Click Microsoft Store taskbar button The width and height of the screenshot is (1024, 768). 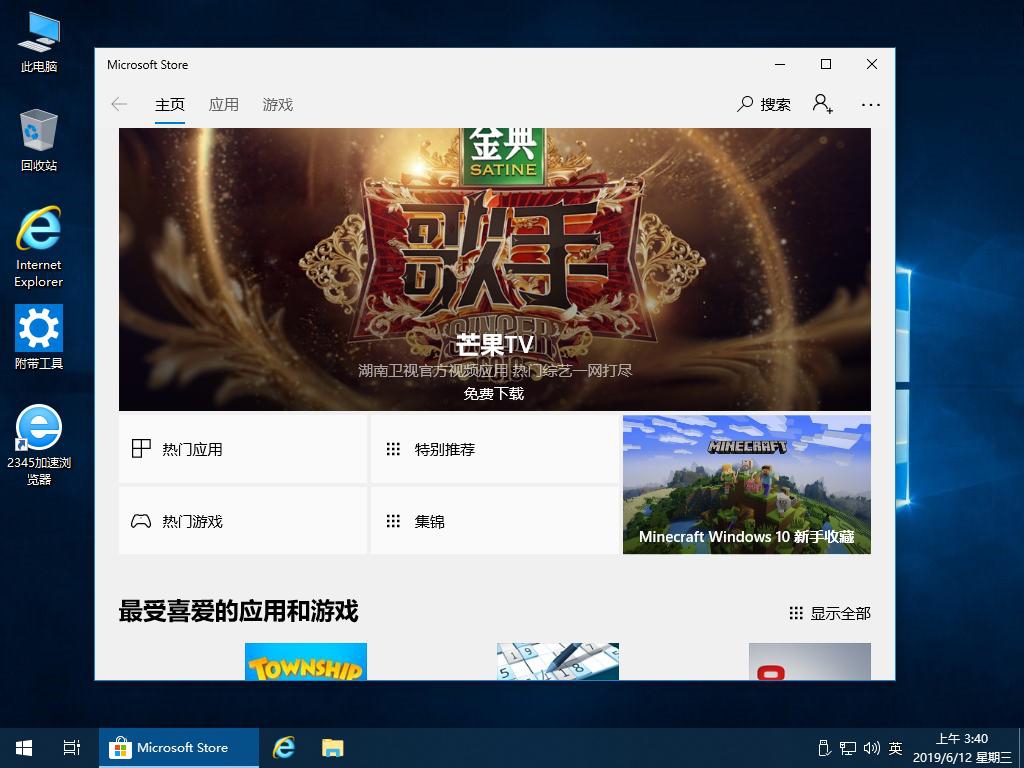click(179, 748)
